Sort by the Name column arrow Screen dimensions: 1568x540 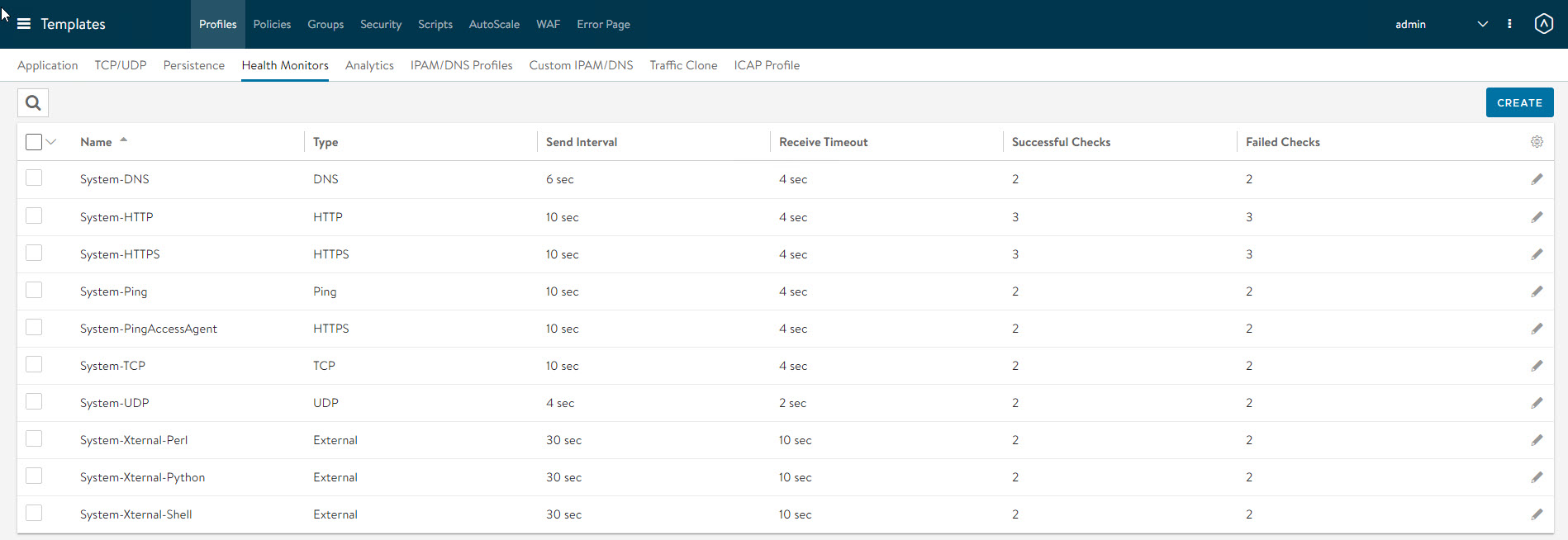pyautogui.click(x=124, y=140)
